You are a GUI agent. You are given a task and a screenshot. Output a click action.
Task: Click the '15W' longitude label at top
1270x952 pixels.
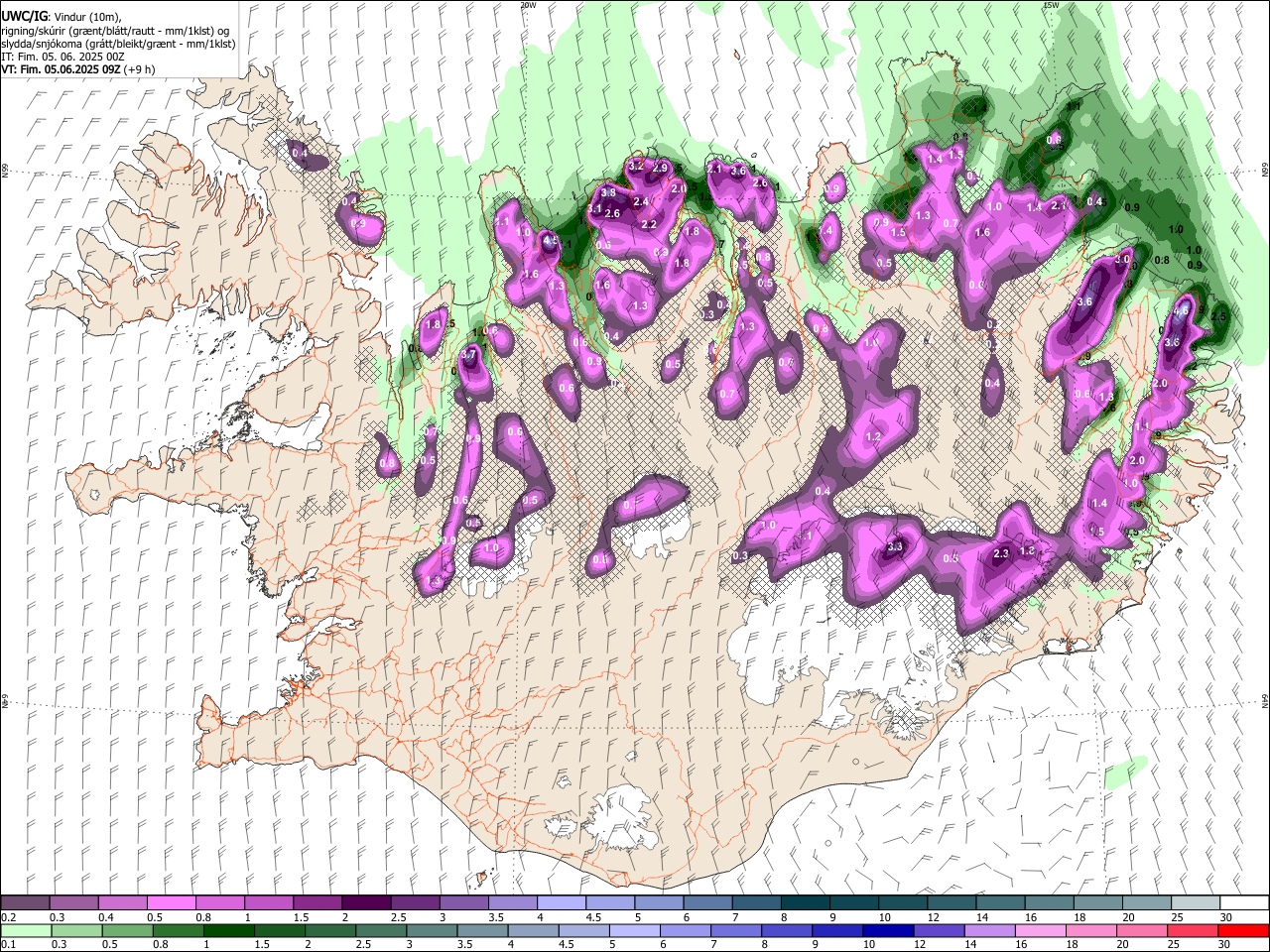[x=1051, y=5]
